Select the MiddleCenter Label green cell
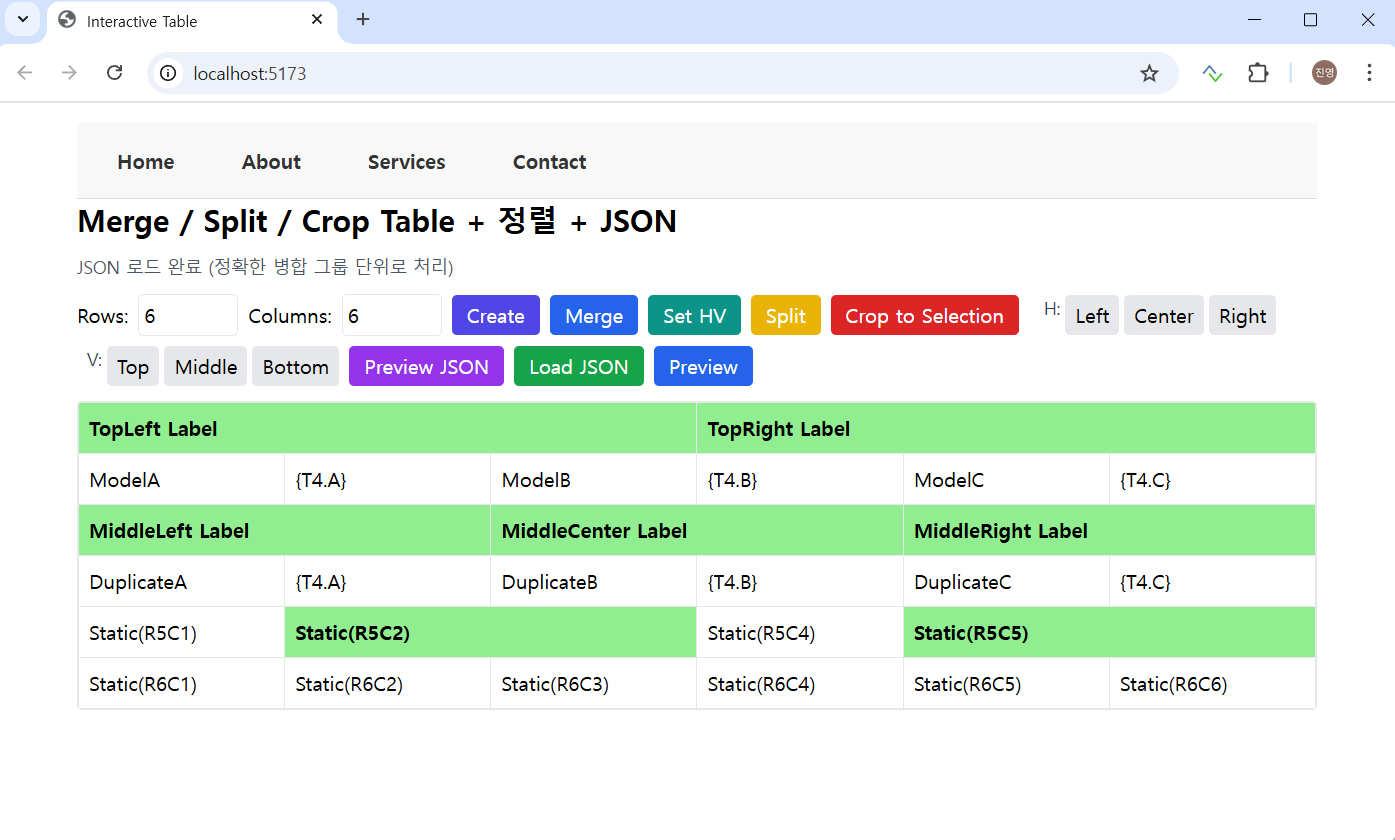The height and width of the screenshot is (840, 1395). 696,531
